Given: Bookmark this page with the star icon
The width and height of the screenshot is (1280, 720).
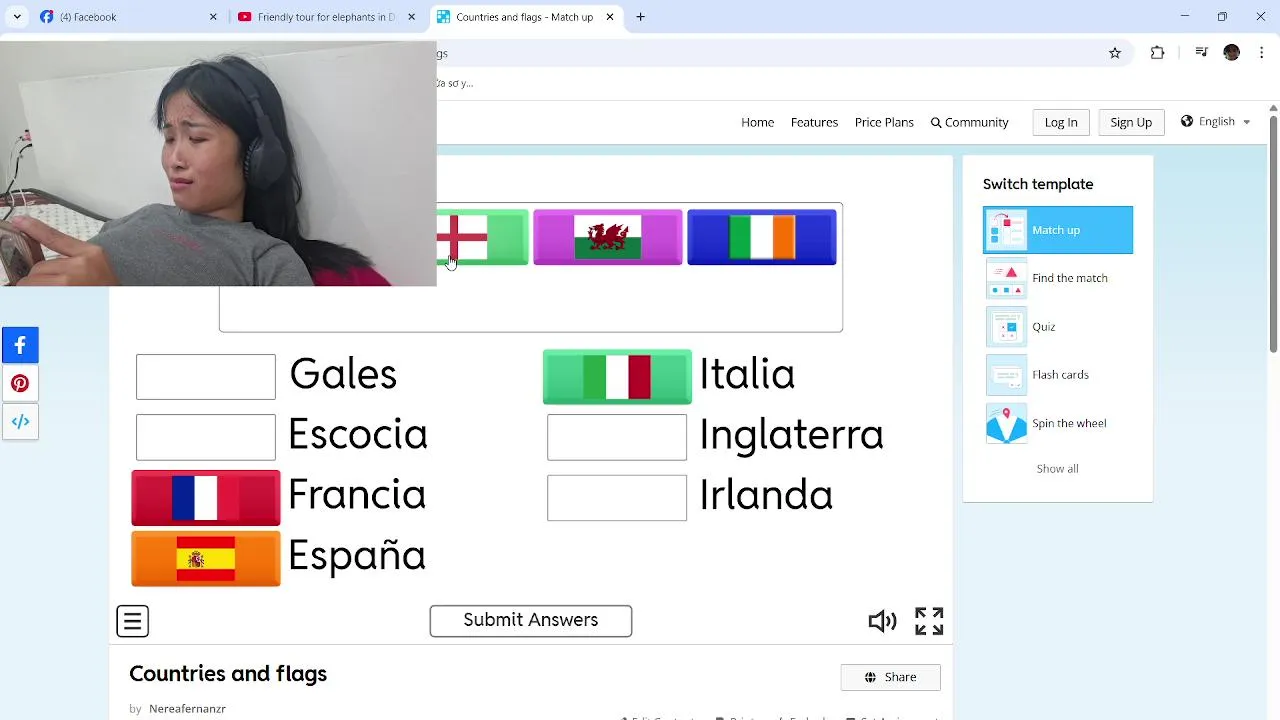Looking at the screenshot, I should (x=1115, y=53).
